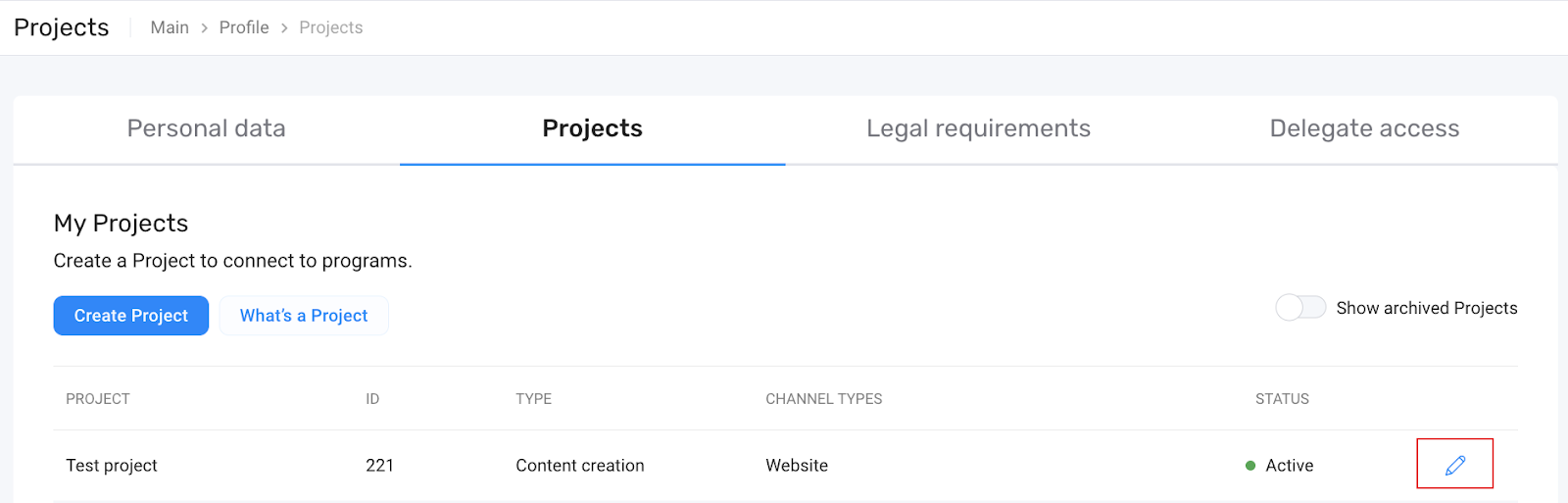Click the breadcrumb chevron after Main
The image size is (1568, 503).
click(x=204, y=28)
